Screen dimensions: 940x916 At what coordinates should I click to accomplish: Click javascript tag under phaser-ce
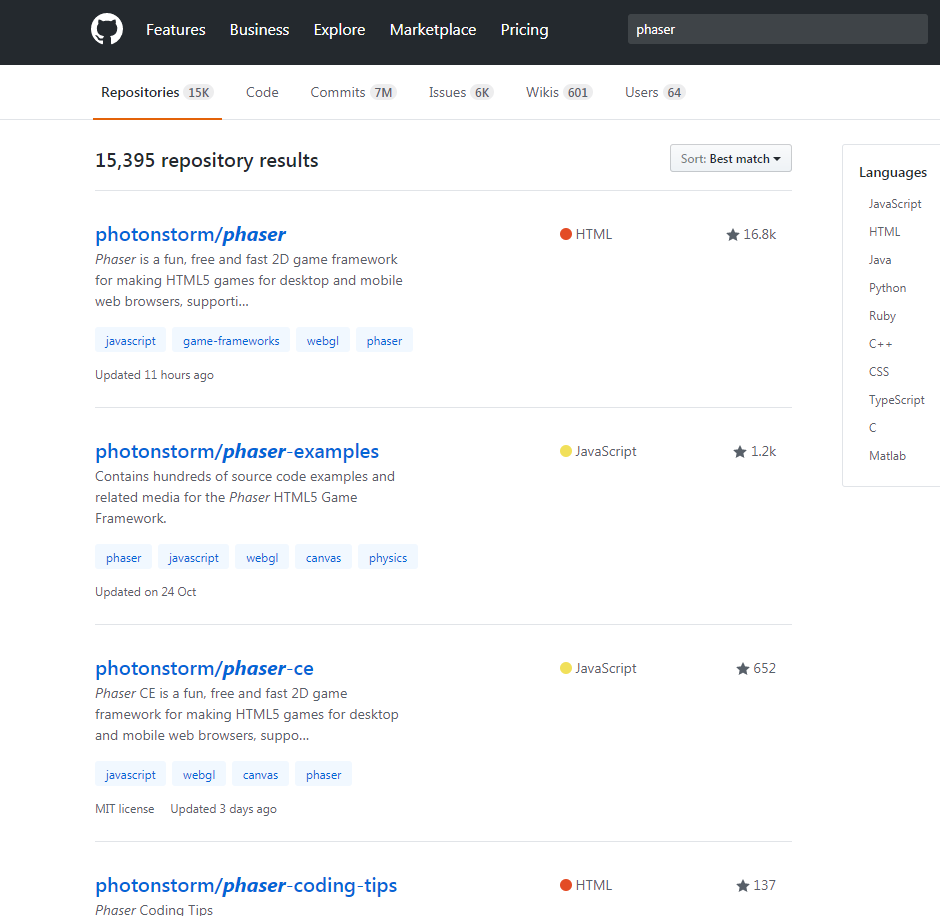click(130, 774)
